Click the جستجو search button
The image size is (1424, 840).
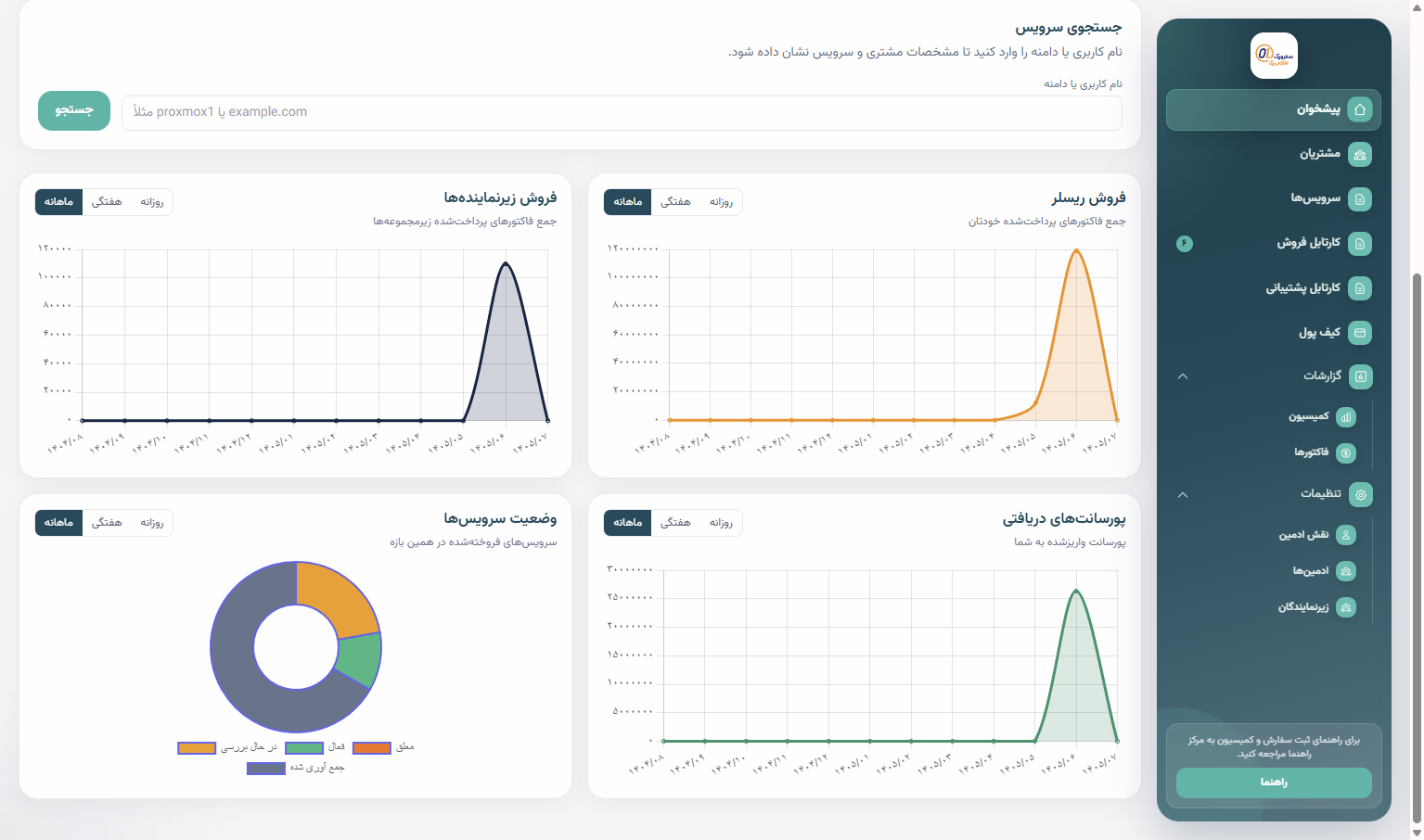(74, 110)
